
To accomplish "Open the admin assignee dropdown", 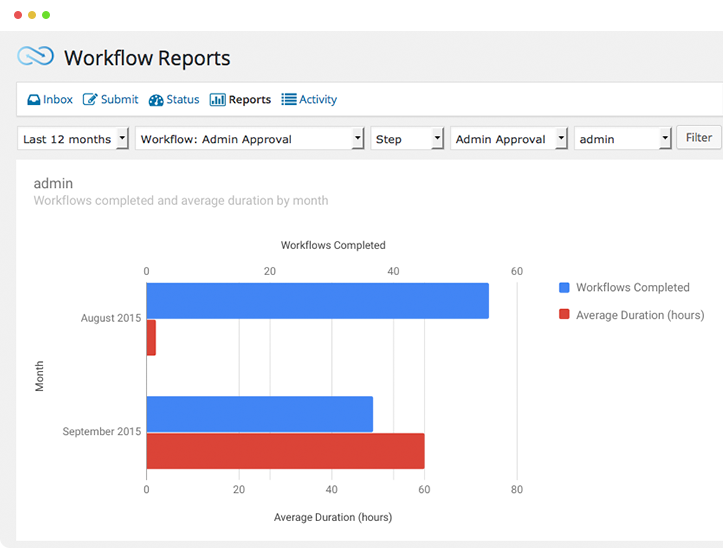I will pyautogui.click(x=622, y=139).
